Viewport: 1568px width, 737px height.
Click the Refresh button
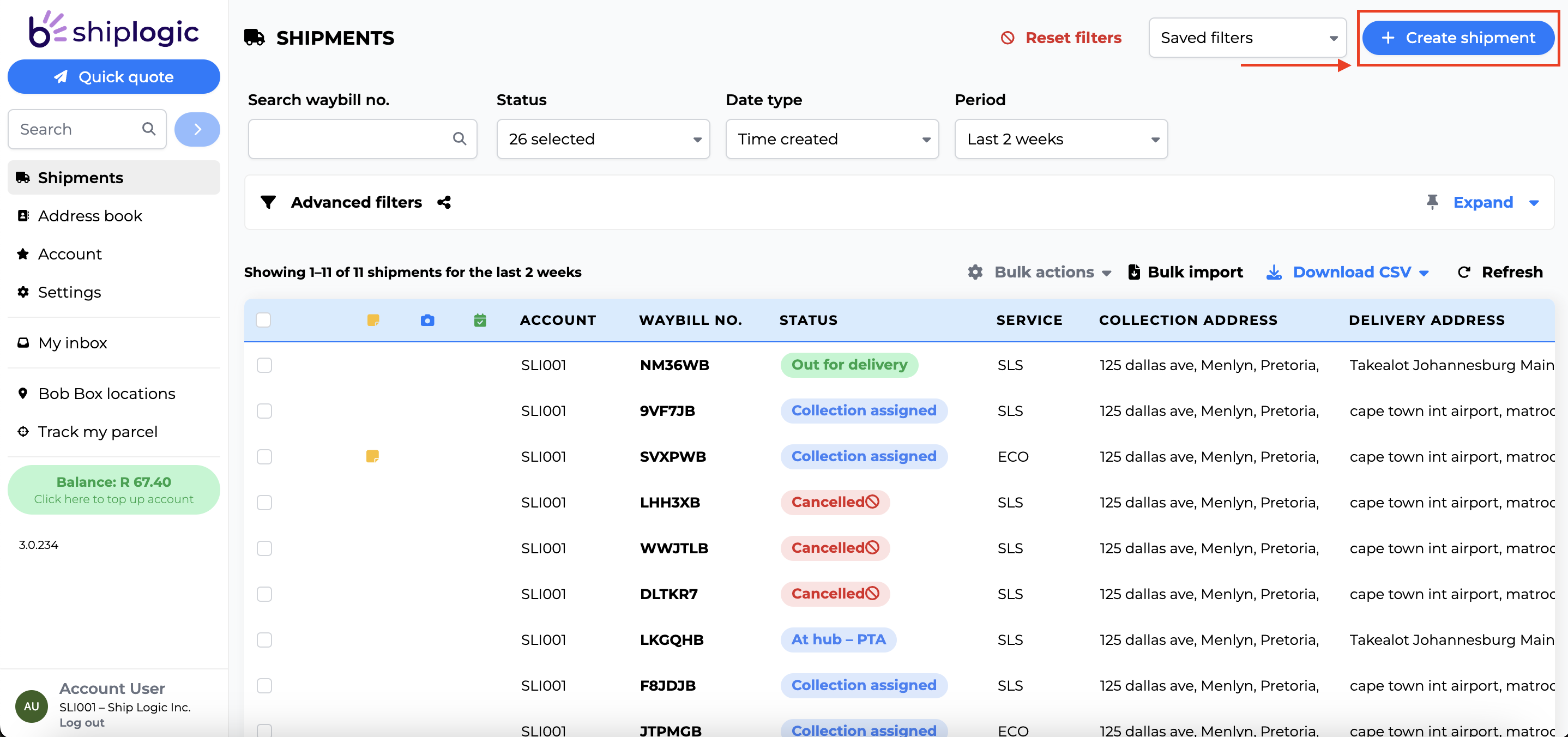pos(1500,272)
